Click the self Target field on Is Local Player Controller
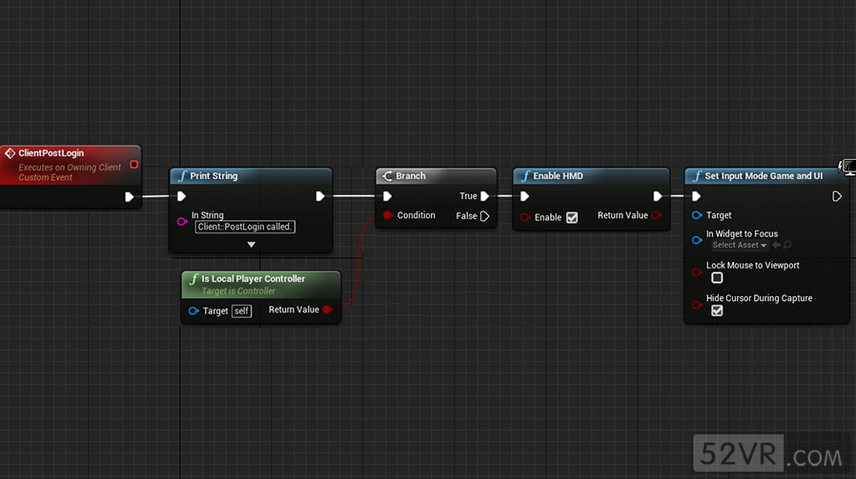Image resolution: width=856 pixels, height=479 pixels. pyautogui.click(x=241, y=311)
